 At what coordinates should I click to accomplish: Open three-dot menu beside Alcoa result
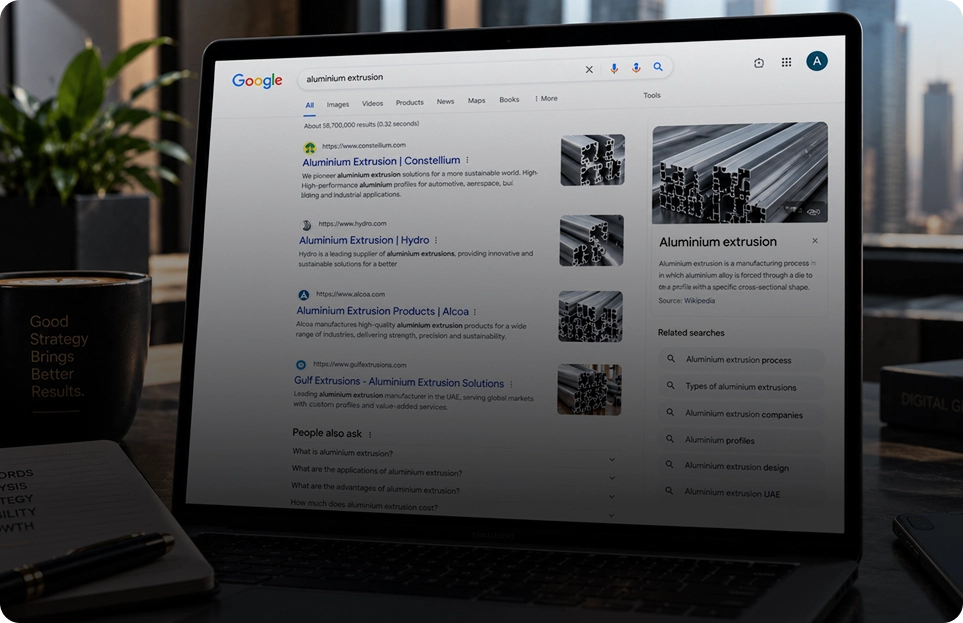(x=475, y=312)
